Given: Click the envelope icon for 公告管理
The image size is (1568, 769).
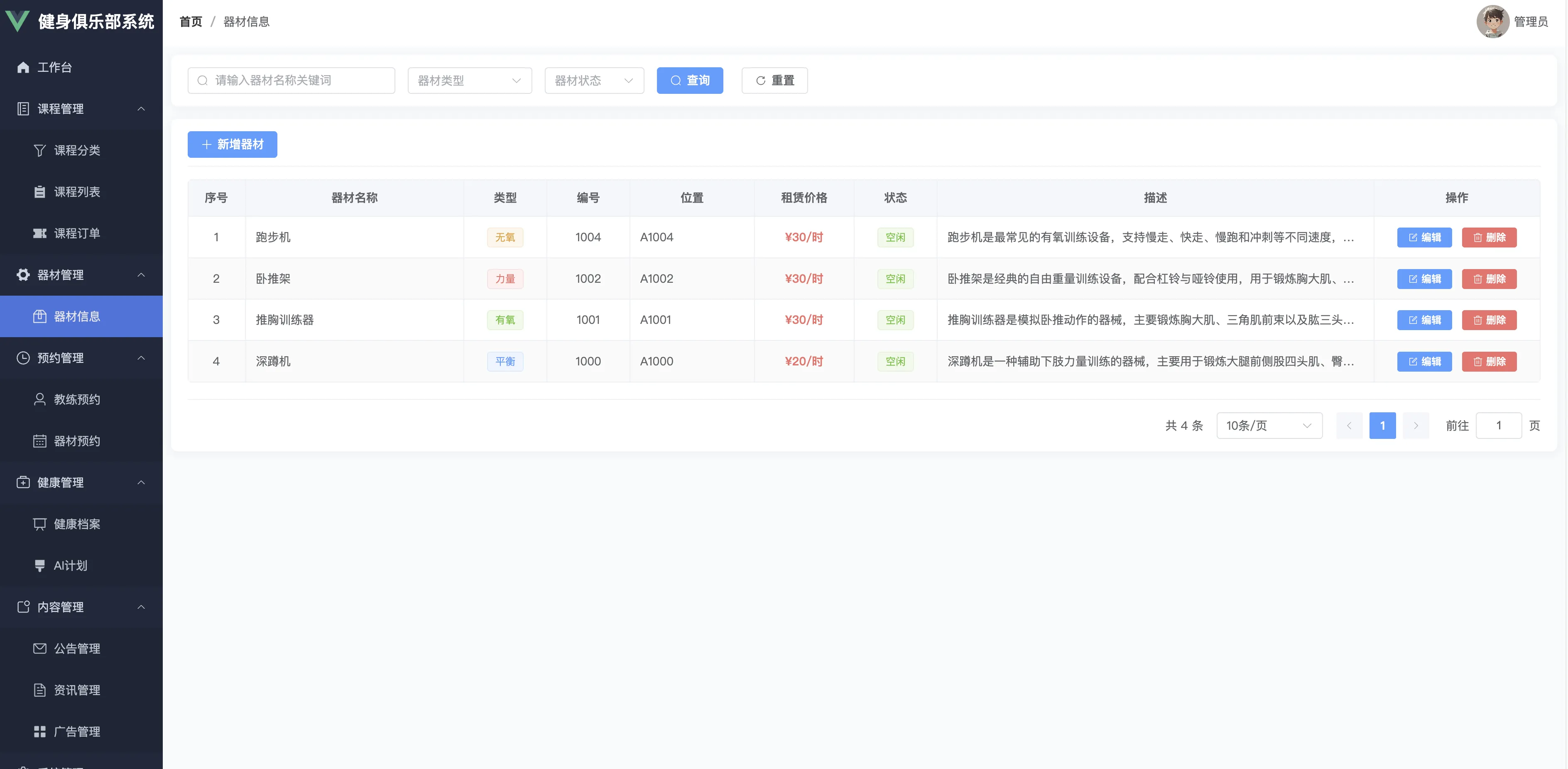Looking at the screenshot, I should (x=39, y=649).
